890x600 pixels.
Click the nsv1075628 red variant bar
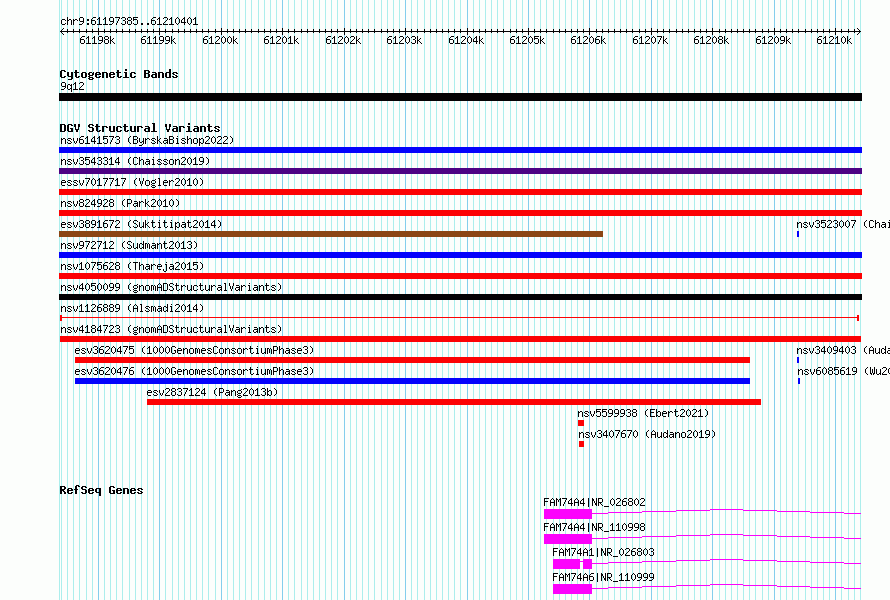[x=460, y=276]
